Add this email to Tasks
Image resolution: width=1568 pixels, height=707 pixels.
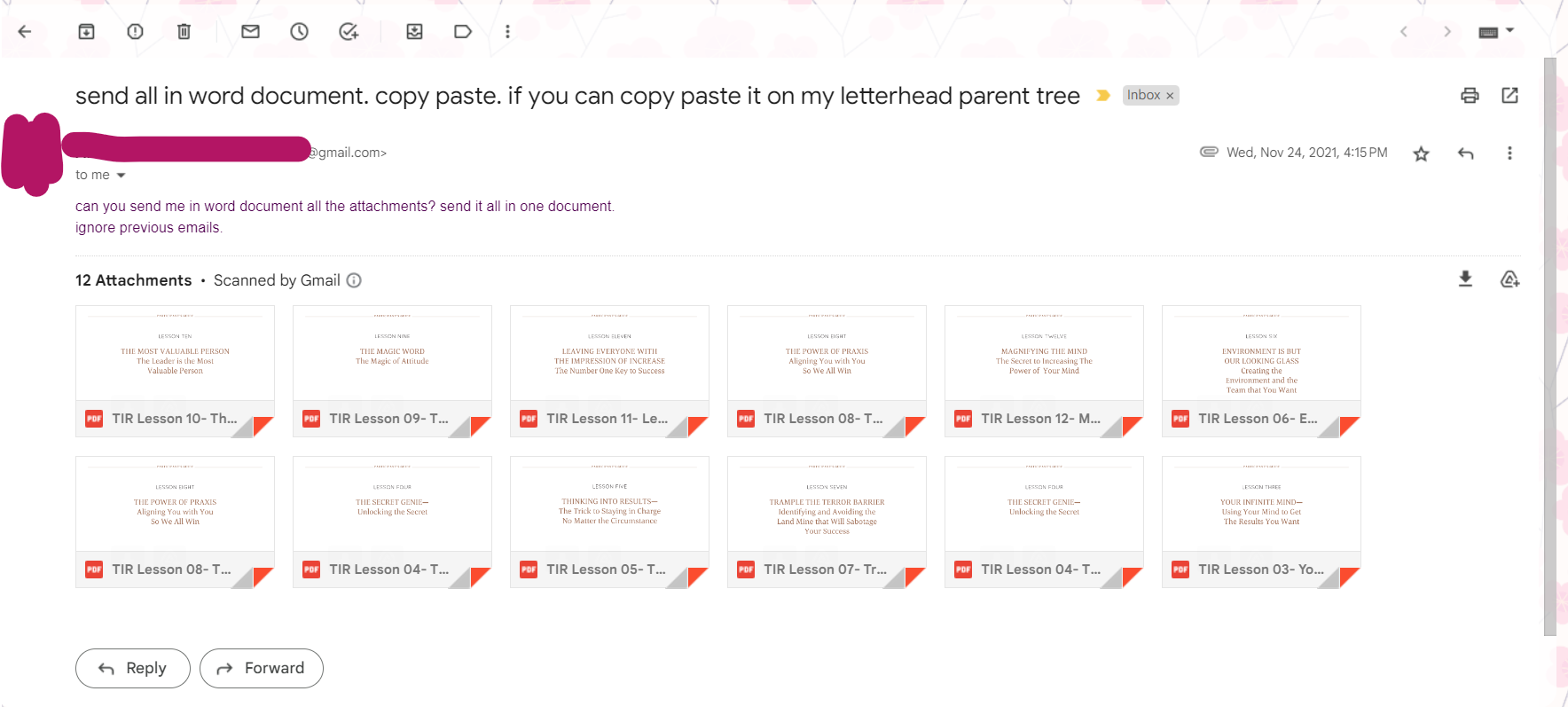point(349,32)
